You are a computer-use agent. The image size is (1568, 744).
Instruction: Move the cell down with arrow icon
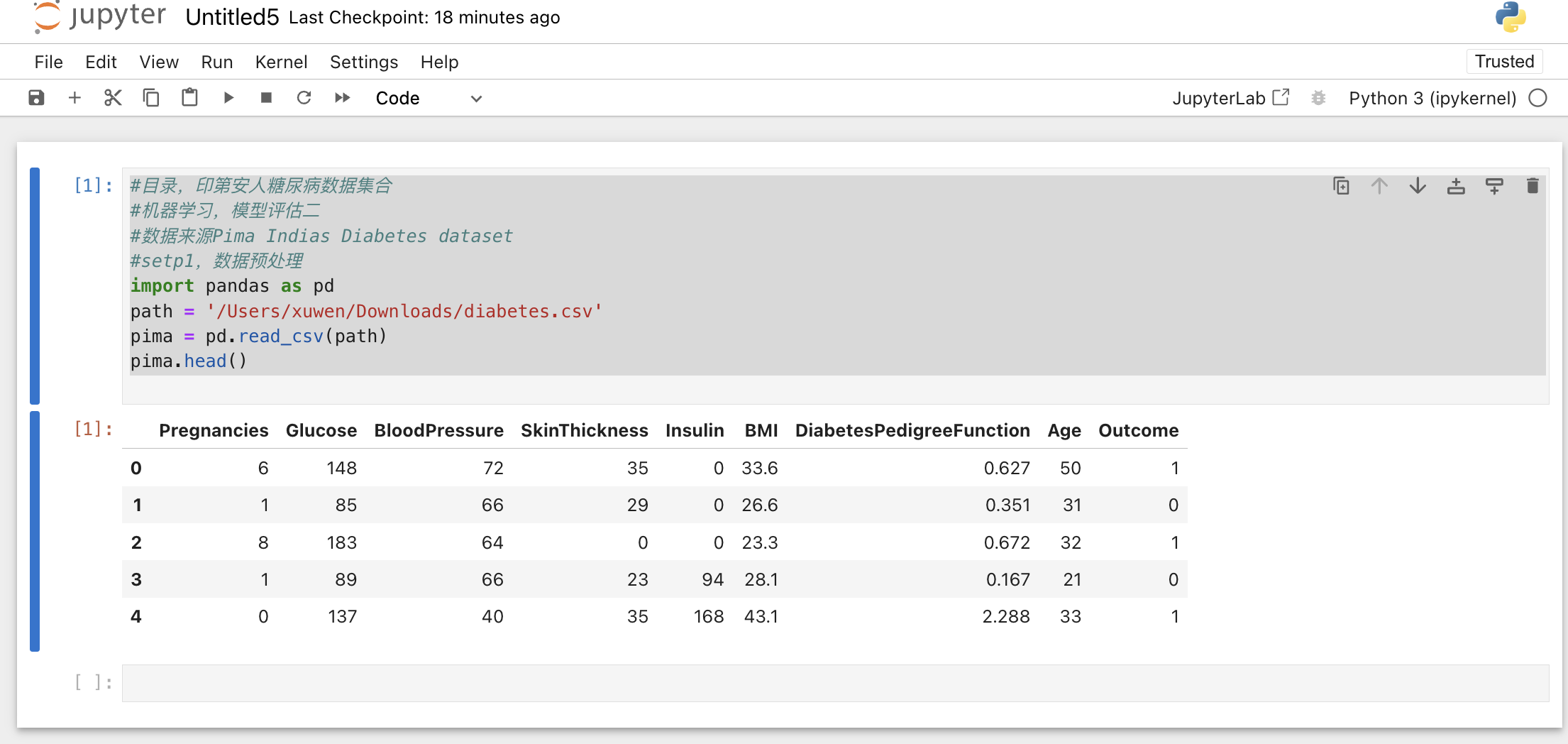(x=1418, y=186)
